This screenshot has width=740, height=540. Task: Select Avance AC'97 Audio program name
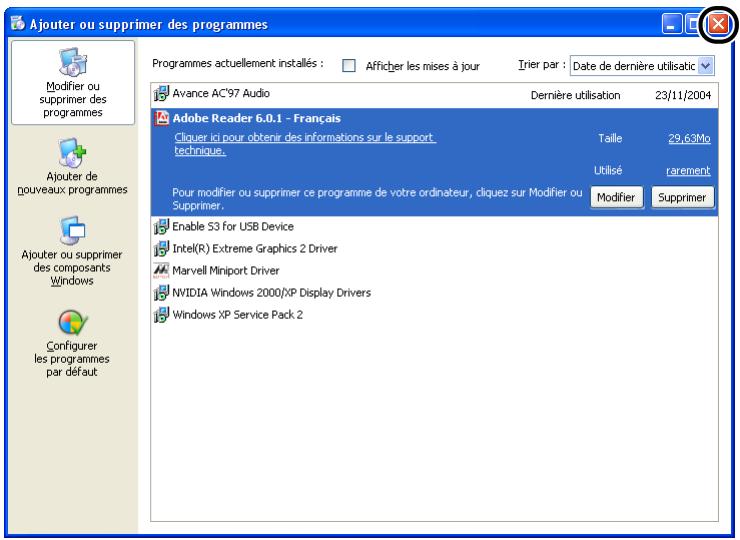[x=221, y=93]
